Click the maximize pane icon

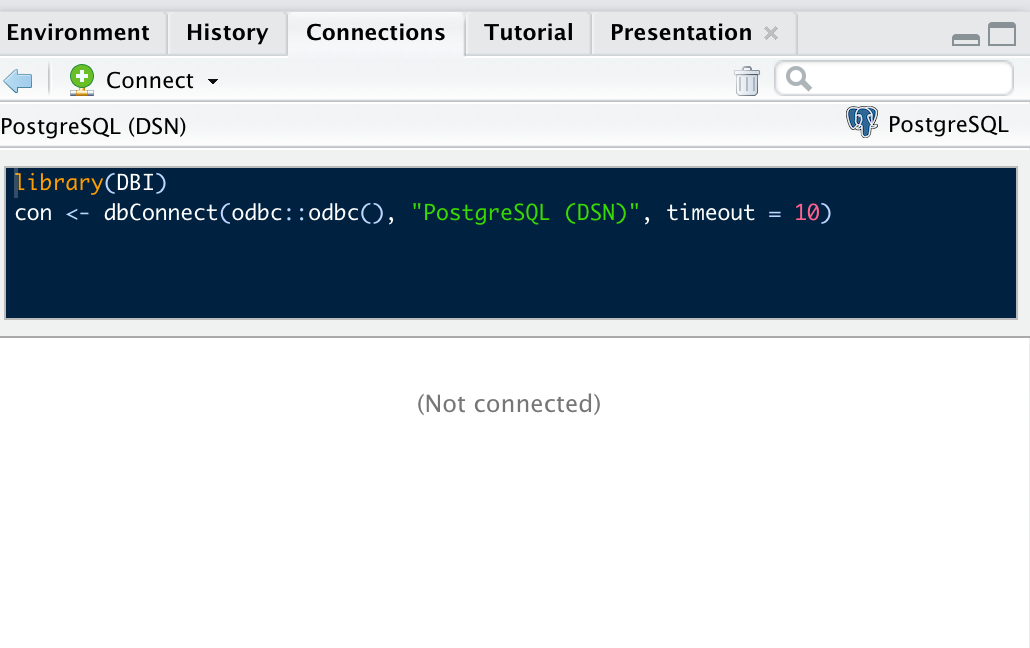[1000, 35]
